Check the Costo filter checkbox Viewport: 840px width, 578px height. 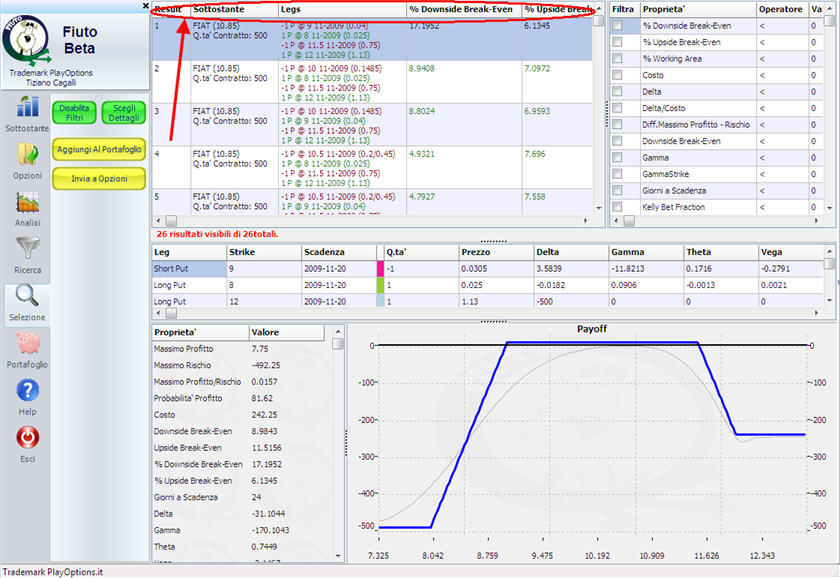[617, 75]
